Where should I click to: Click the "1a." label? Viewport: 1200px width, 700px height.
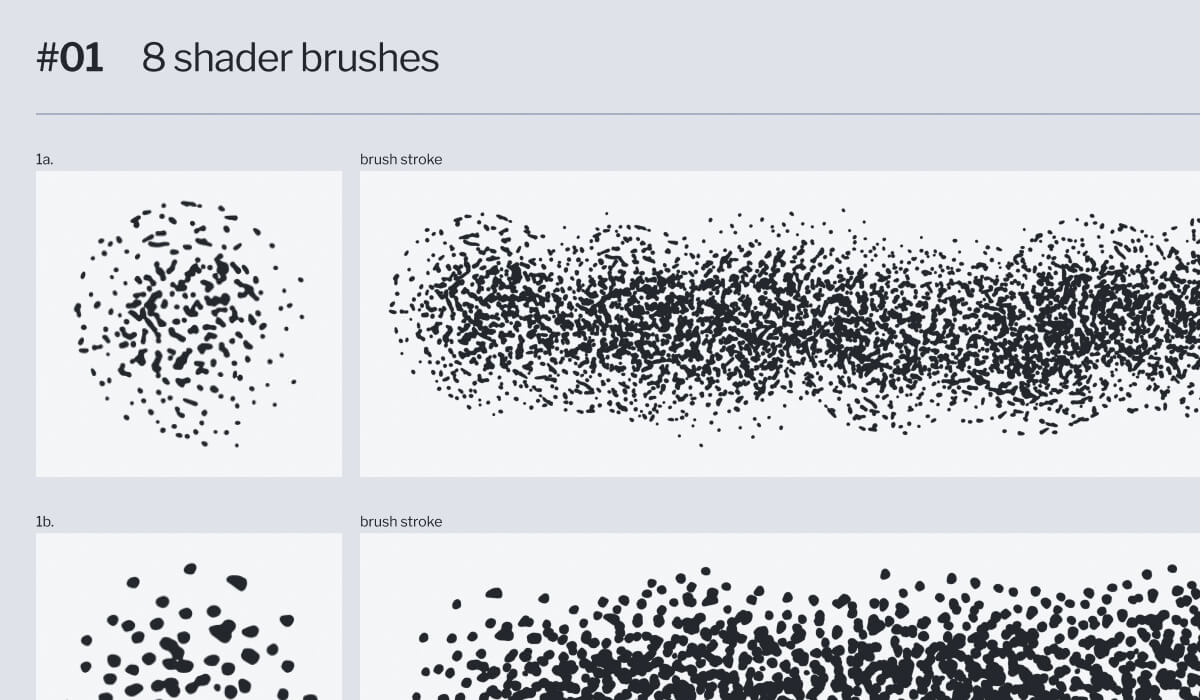pyautogui.click(x=44, y=159)
